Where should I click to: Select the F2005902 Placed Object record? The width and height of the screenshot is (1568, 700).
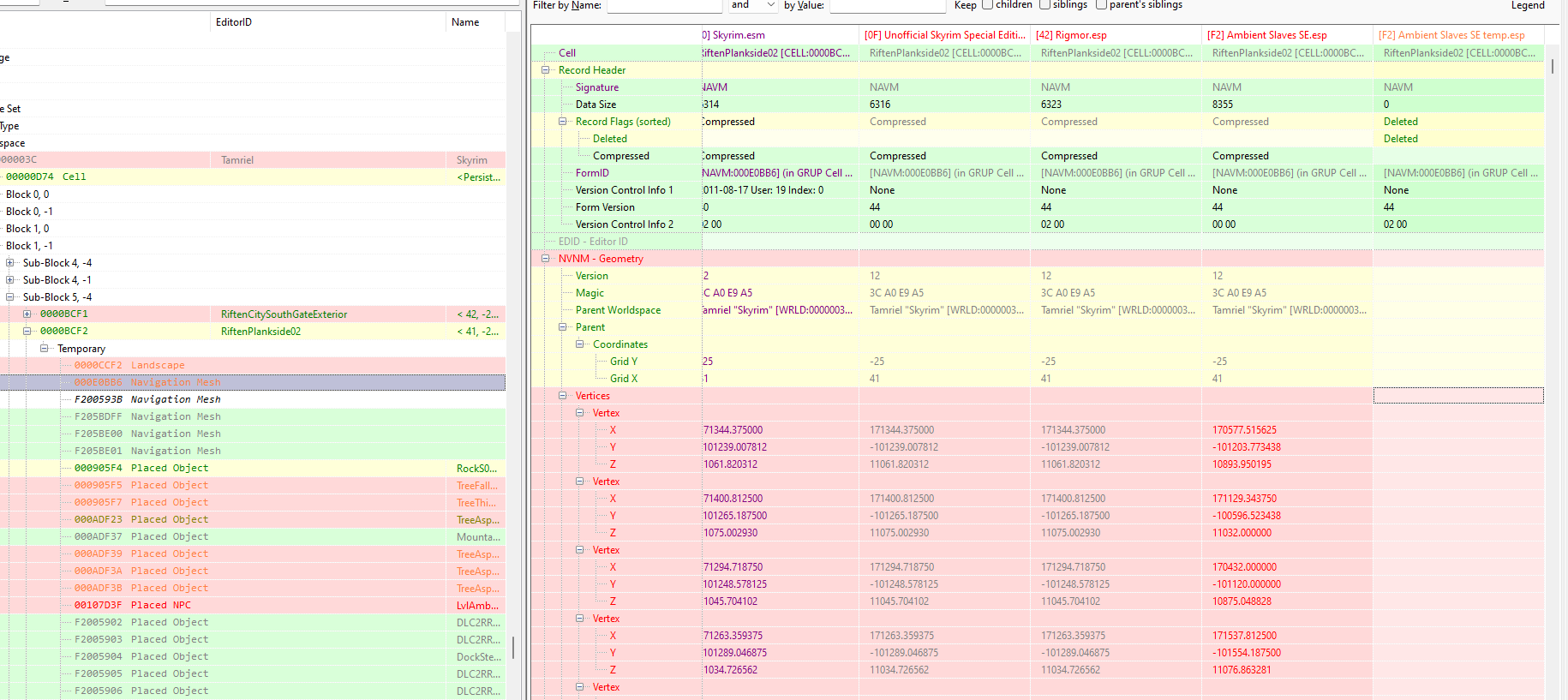[253, 623]
